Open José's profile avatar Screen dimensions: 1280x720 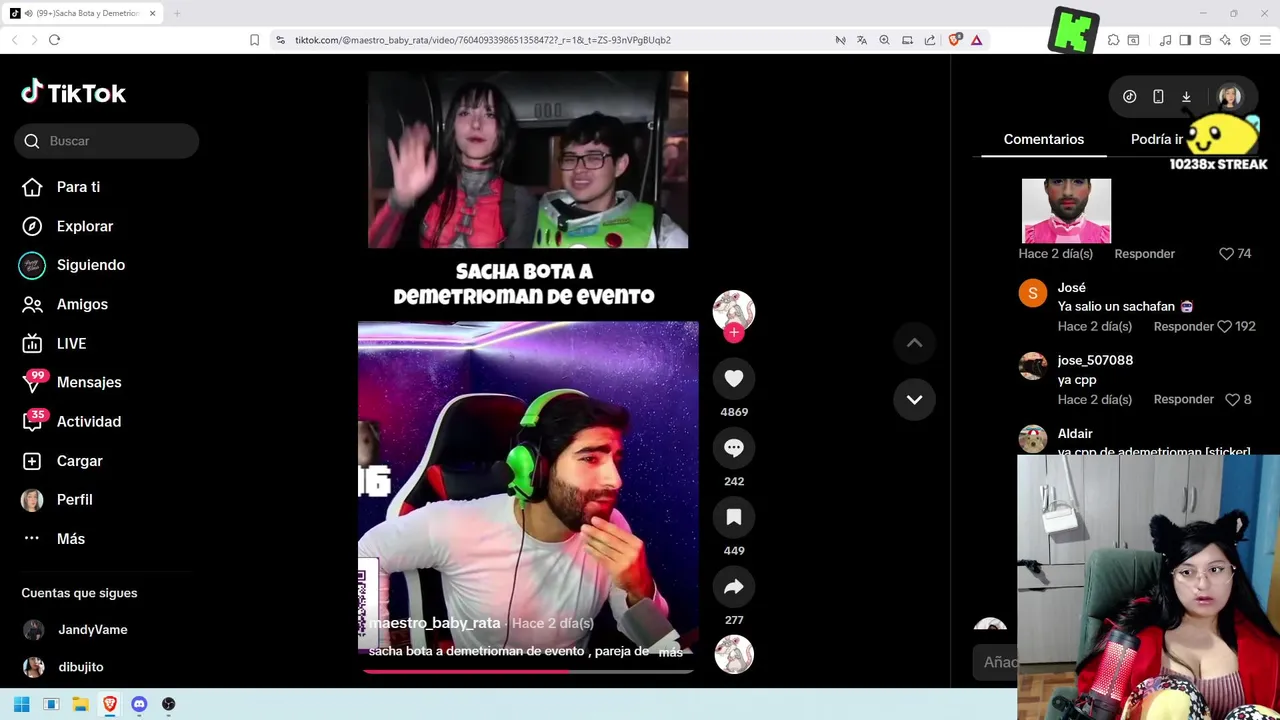coord(1033,293)
